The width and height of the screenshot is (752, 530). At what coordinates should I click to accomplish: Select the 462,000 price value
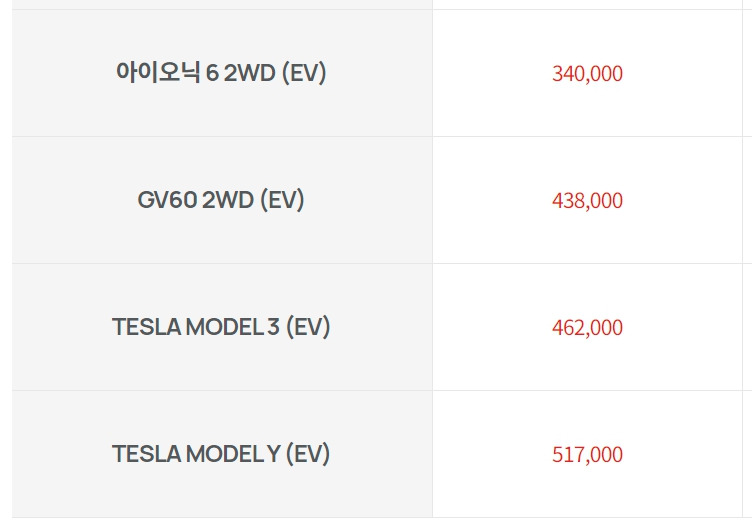(x=588, y=328)
